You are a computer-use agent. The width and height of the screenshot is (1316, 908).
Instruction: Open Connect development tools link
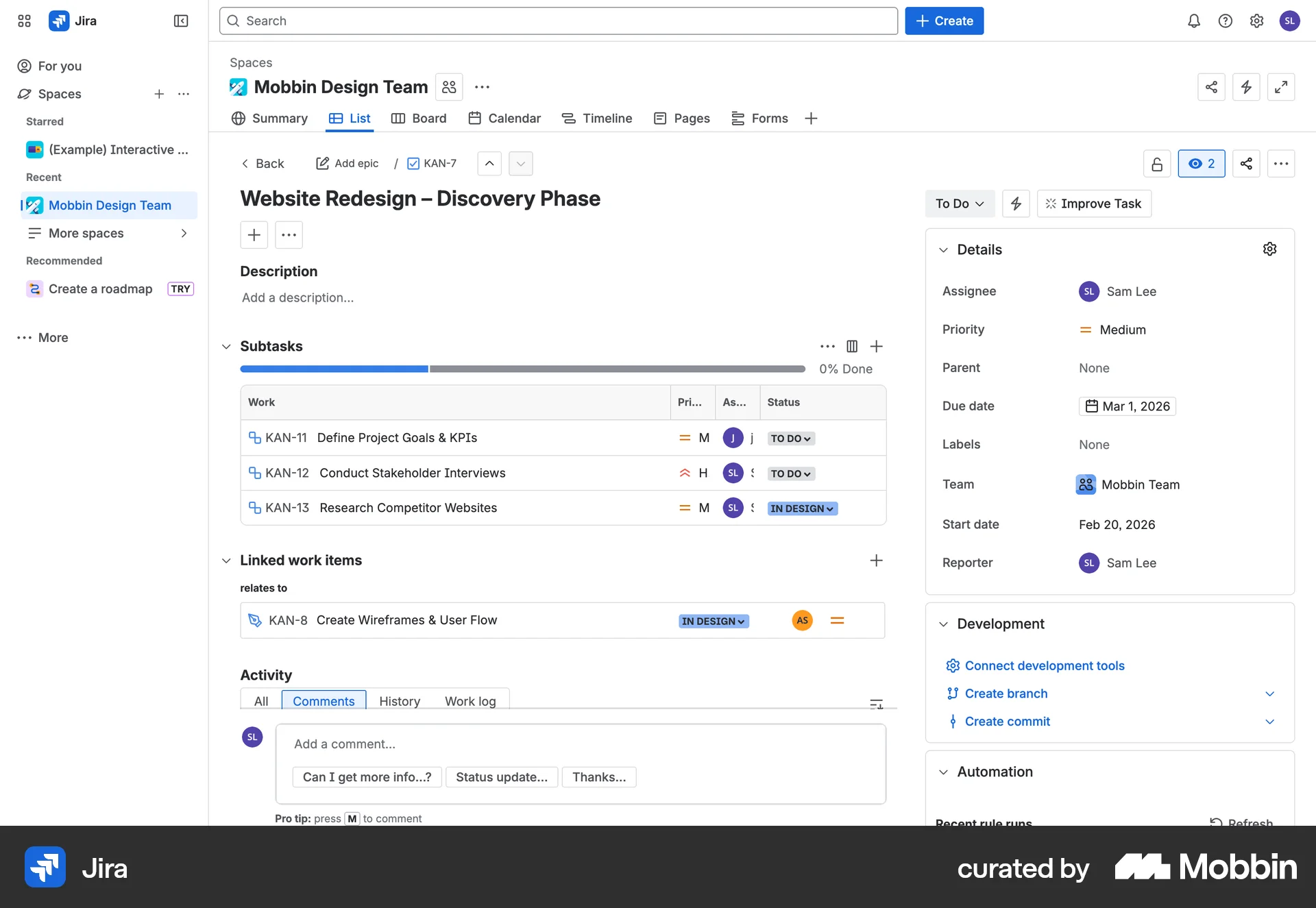[1044, 665]
